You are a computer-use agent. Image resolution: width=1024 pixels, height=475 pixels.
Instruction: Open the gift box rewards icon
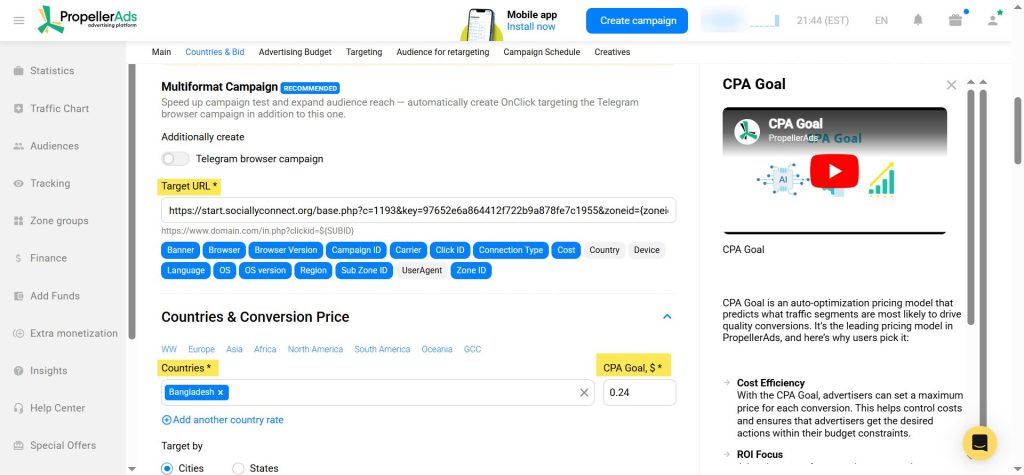coord(955,20)
